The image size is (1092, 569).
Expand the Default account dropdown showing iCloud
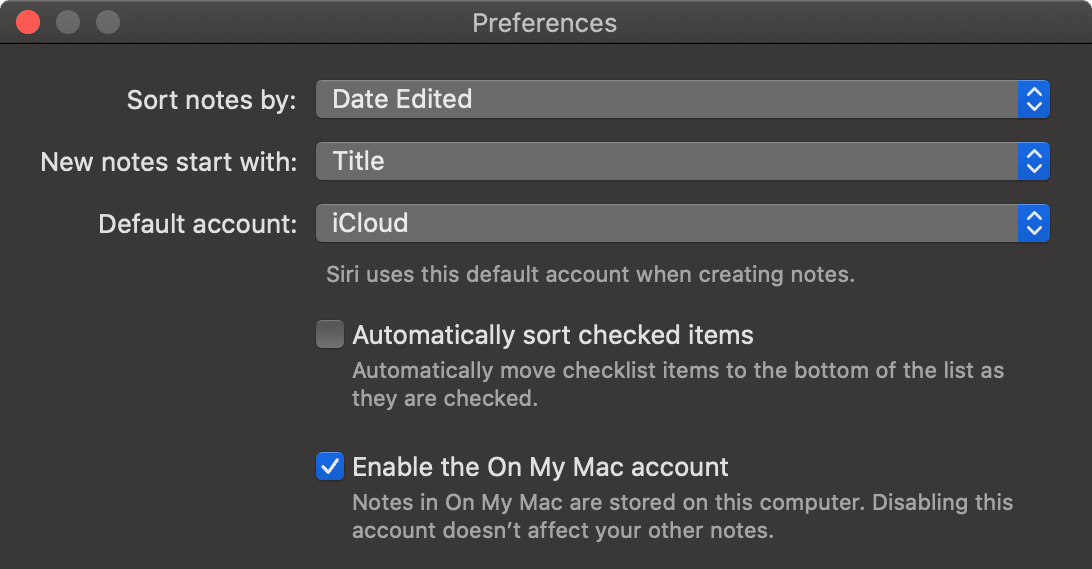coord(666,223)
